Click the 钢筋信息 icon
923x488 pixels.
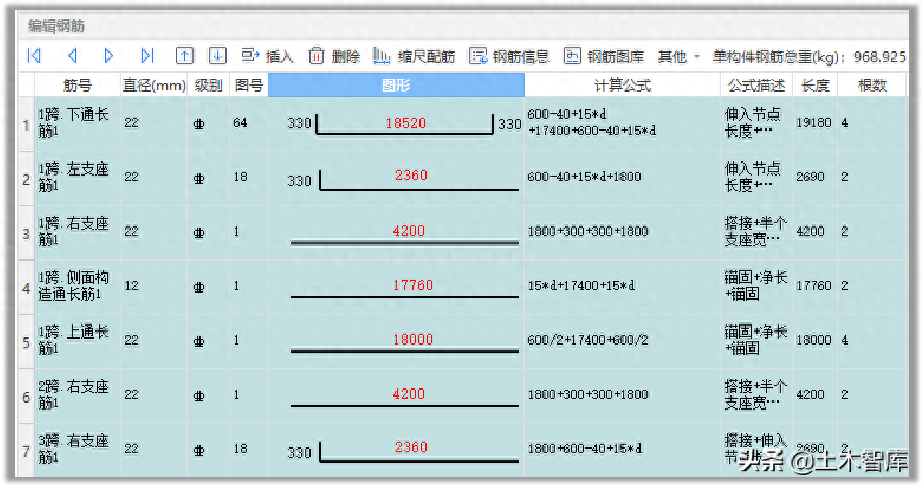(x=477, y=56)
